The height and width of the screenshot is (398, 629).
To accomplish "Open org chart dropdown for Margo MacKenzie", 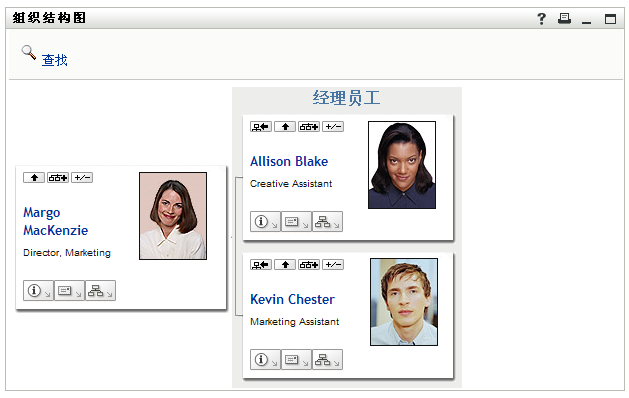I will coord(100,290).
